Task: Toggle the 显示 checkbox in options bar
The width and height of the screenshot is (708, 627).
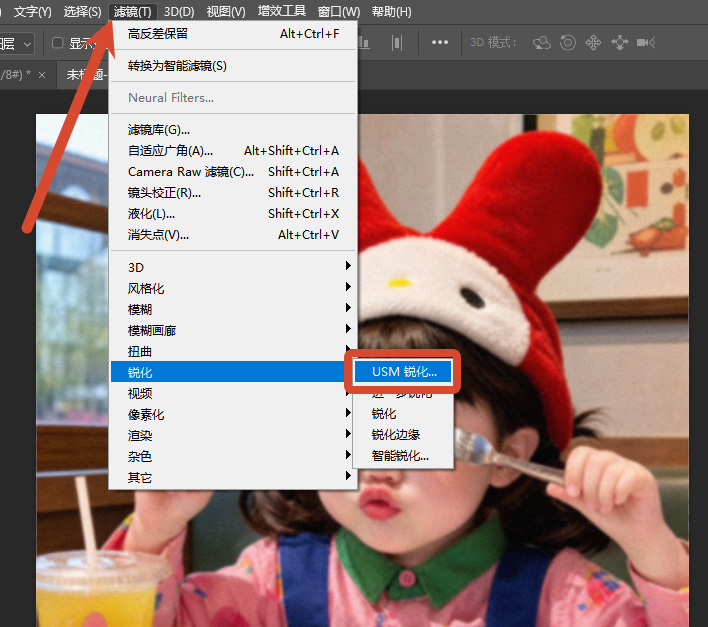Action: (x=57, y=43)
